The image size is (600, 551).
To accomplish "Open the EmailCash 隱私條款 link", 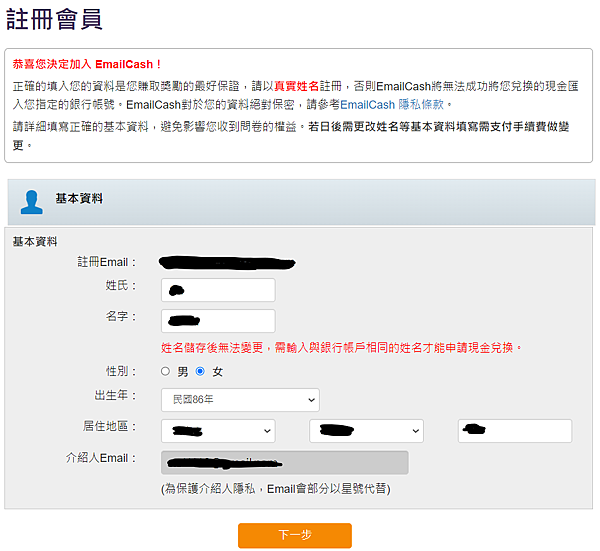I will (x=392, y=104).
